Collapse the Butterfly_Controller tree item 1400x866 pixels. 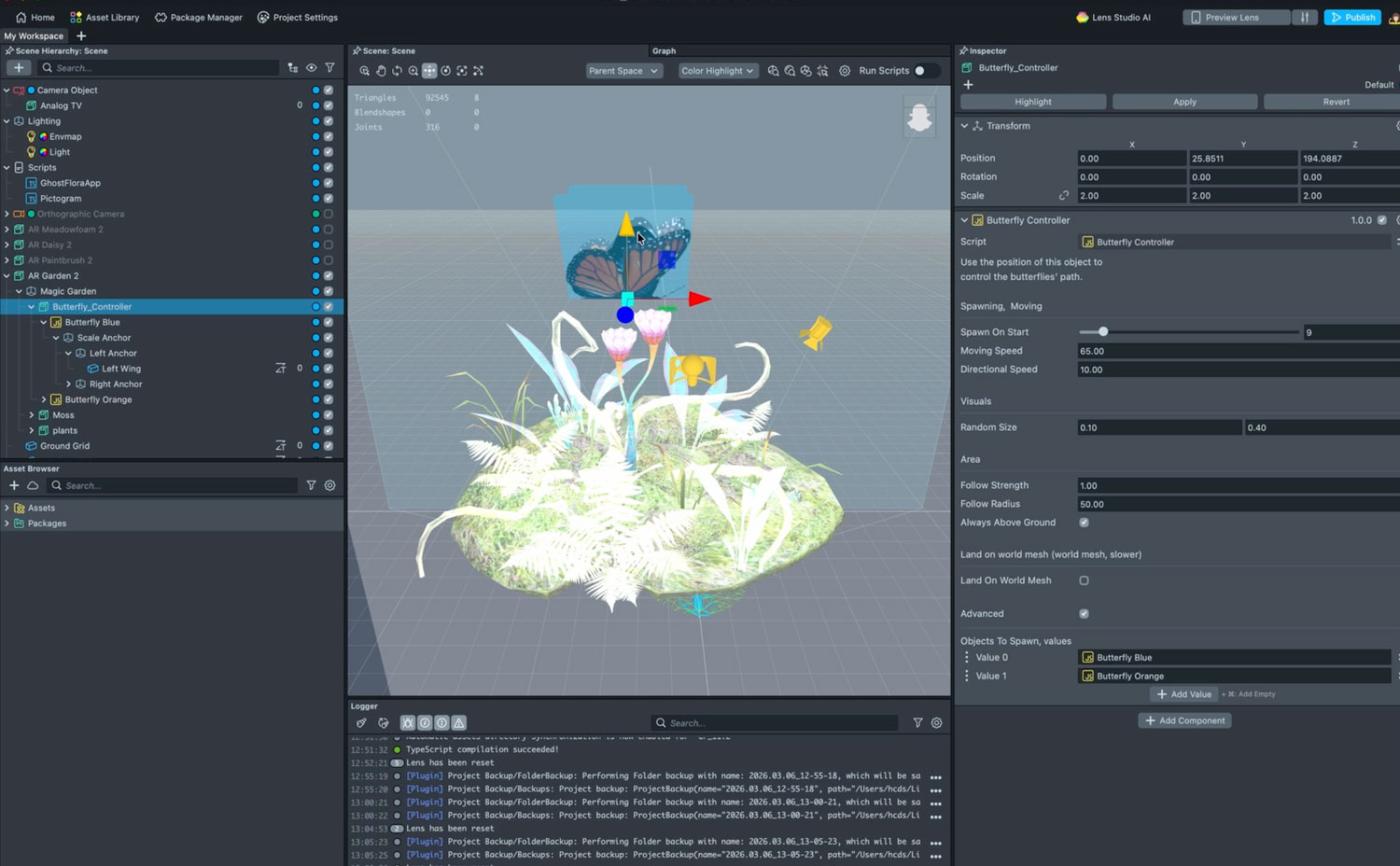(31, 306)
